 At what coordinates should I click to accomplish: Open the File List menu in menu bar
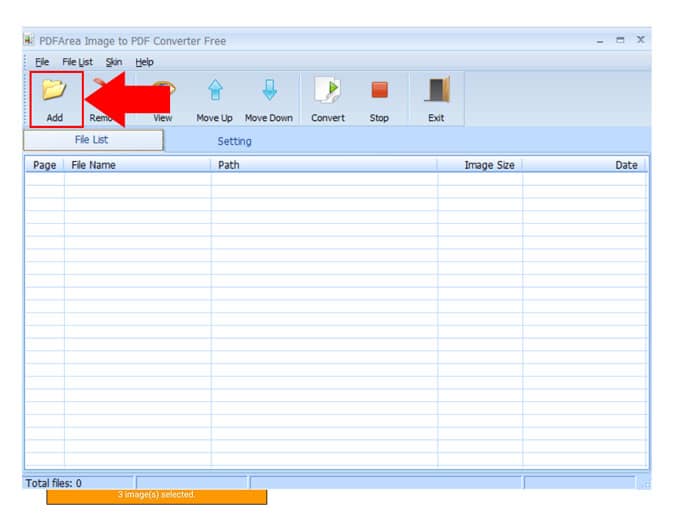[77, 62]
